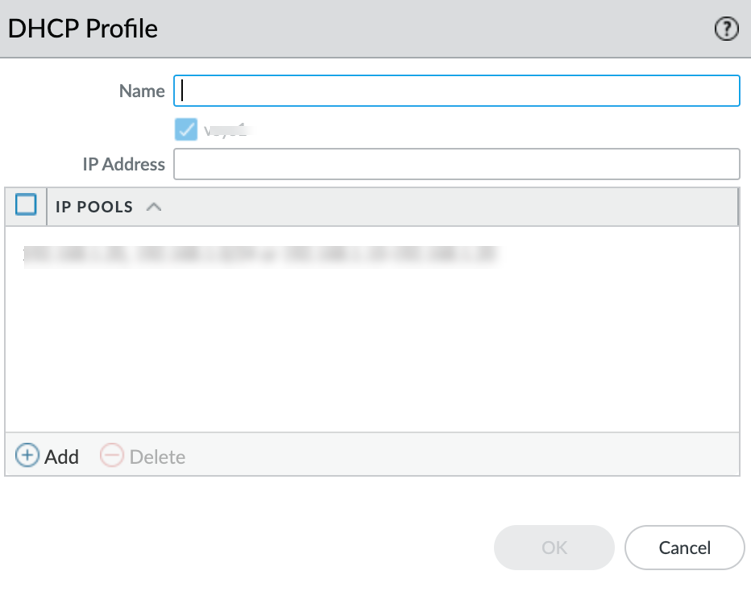The height and width of the screenshot is (593, 751).
Task: Click the Name field label
Action: click(141, 91)
